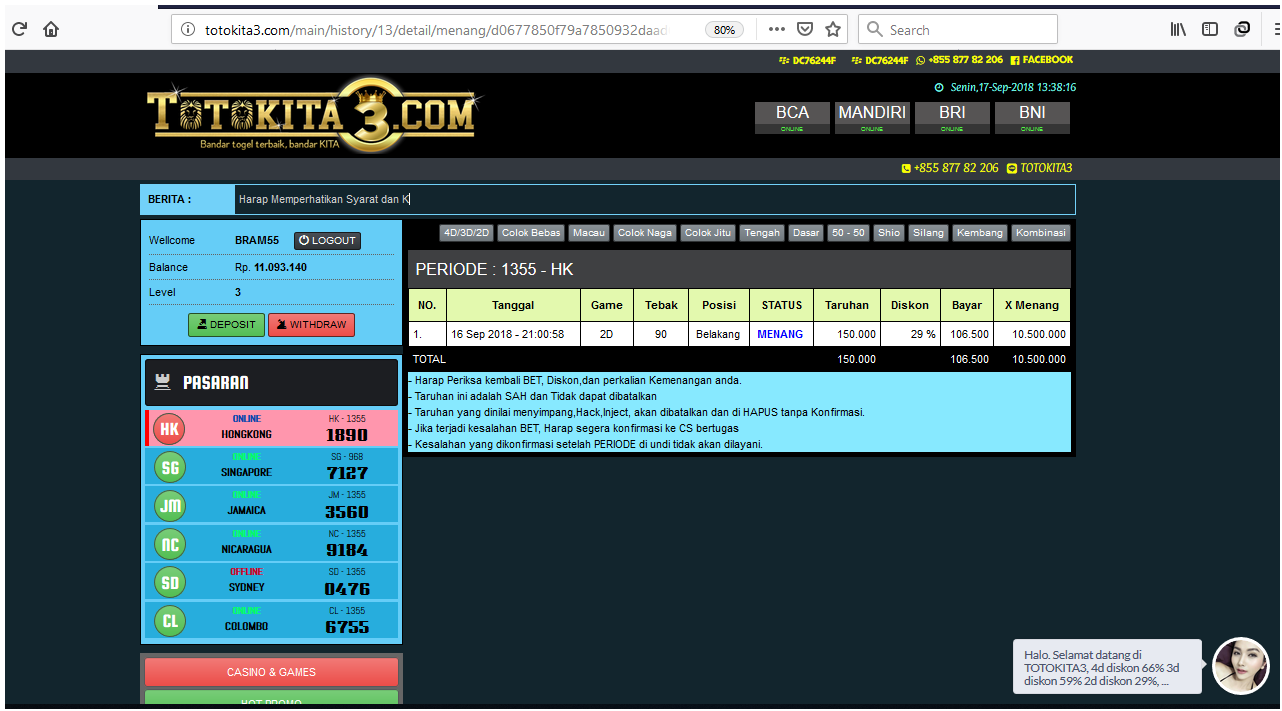Select the JM Jamaica market icon
The image size is (1282, 711).
[170, 506]
